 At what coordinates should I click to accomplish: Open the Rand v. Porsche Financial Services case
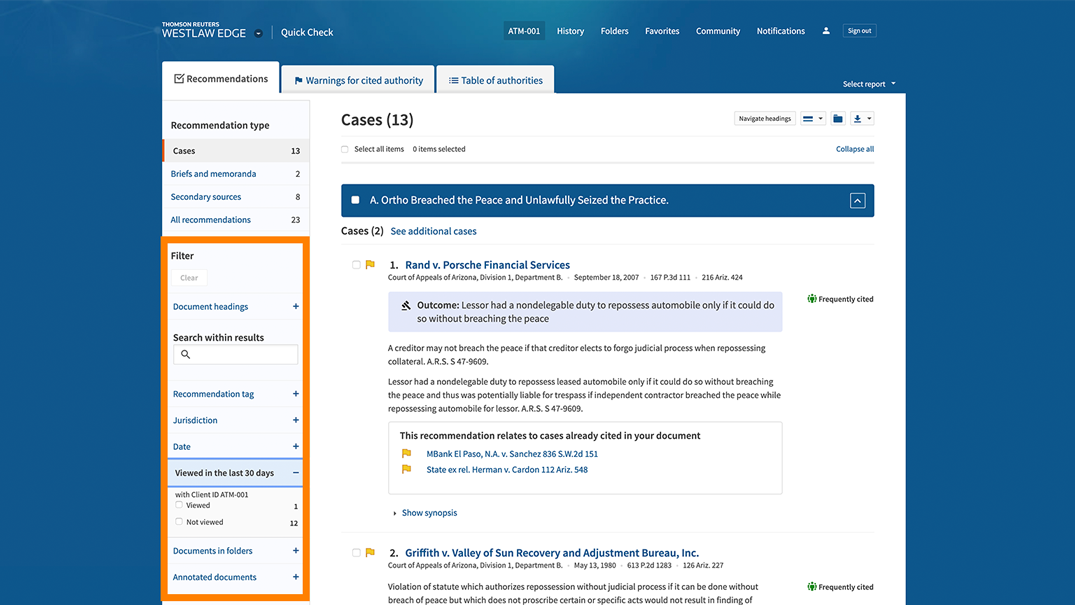click(x=487, y=265)
